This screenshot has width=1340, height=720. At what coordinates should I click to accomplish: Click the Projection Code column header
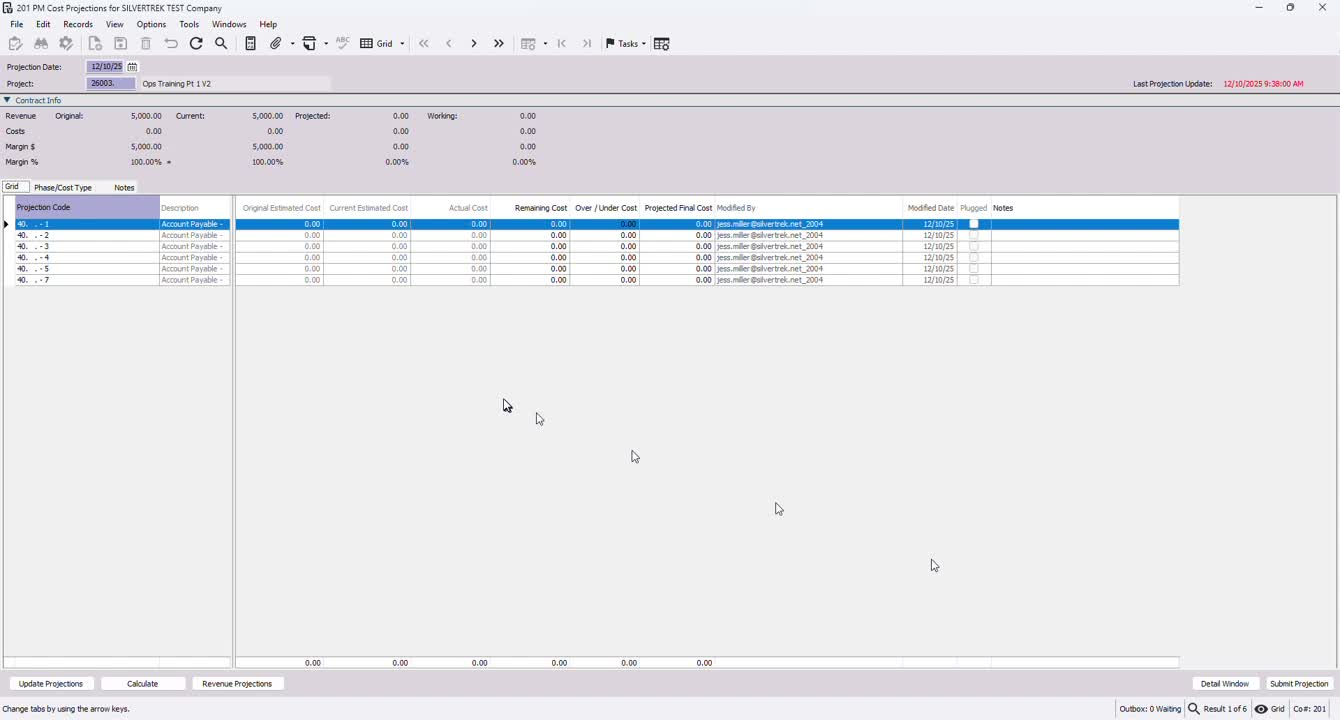pyautogui.click(x=87, y=208)
